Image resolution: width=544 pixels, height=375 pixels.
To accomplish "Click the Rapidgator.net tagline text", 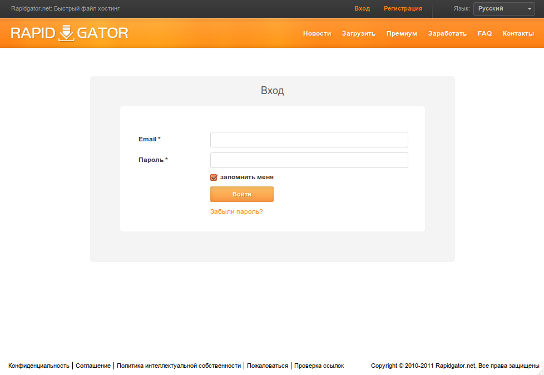I will 65,9.
